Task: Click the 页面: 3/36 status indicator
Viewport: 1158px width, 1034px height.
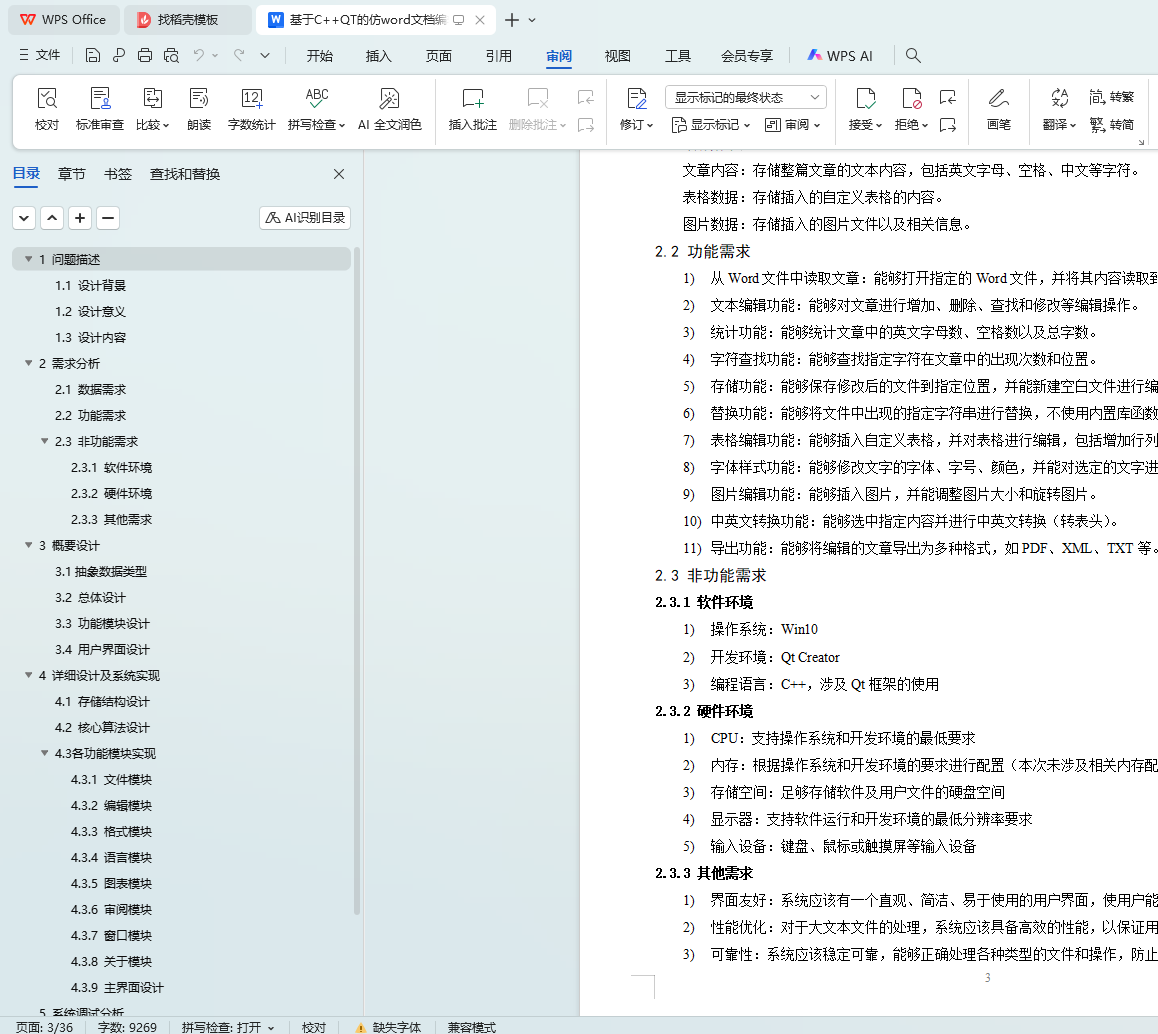Action: pyautogui.click(x=44, y=1027)
